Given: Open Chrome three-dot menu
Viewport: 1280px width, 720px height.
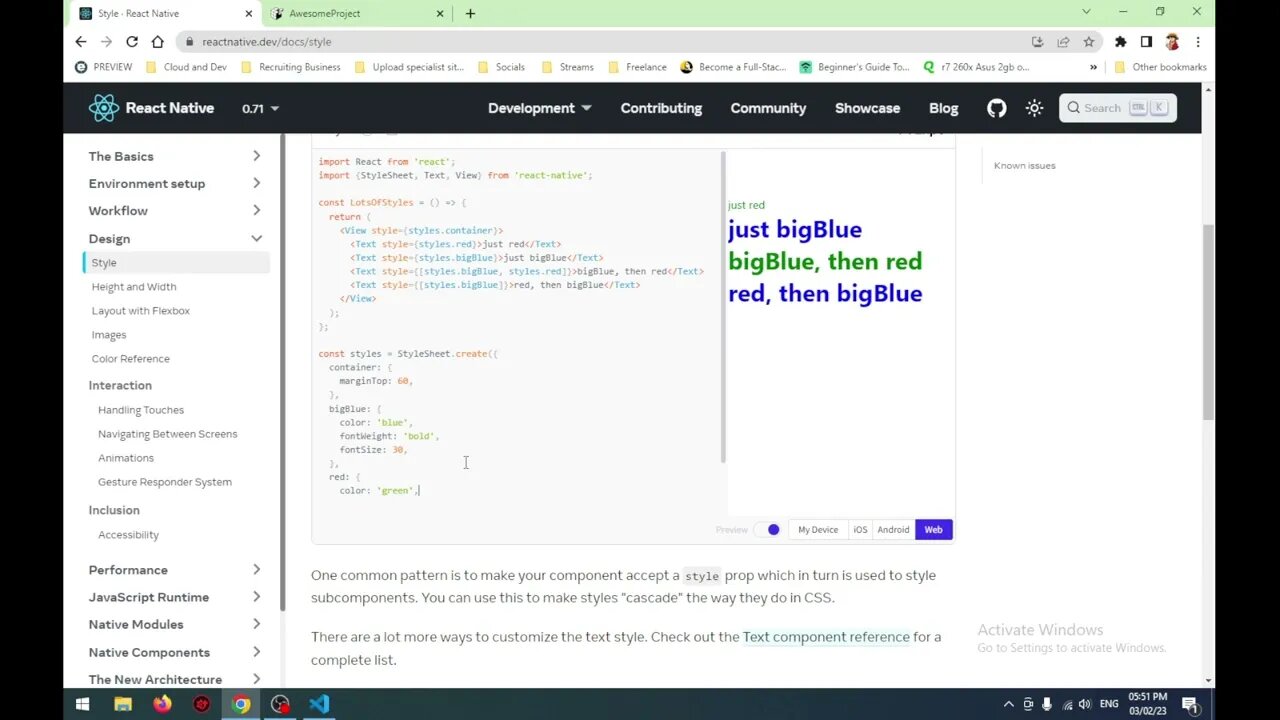Looking at the screenshot, I should [x=1197, y=41].
